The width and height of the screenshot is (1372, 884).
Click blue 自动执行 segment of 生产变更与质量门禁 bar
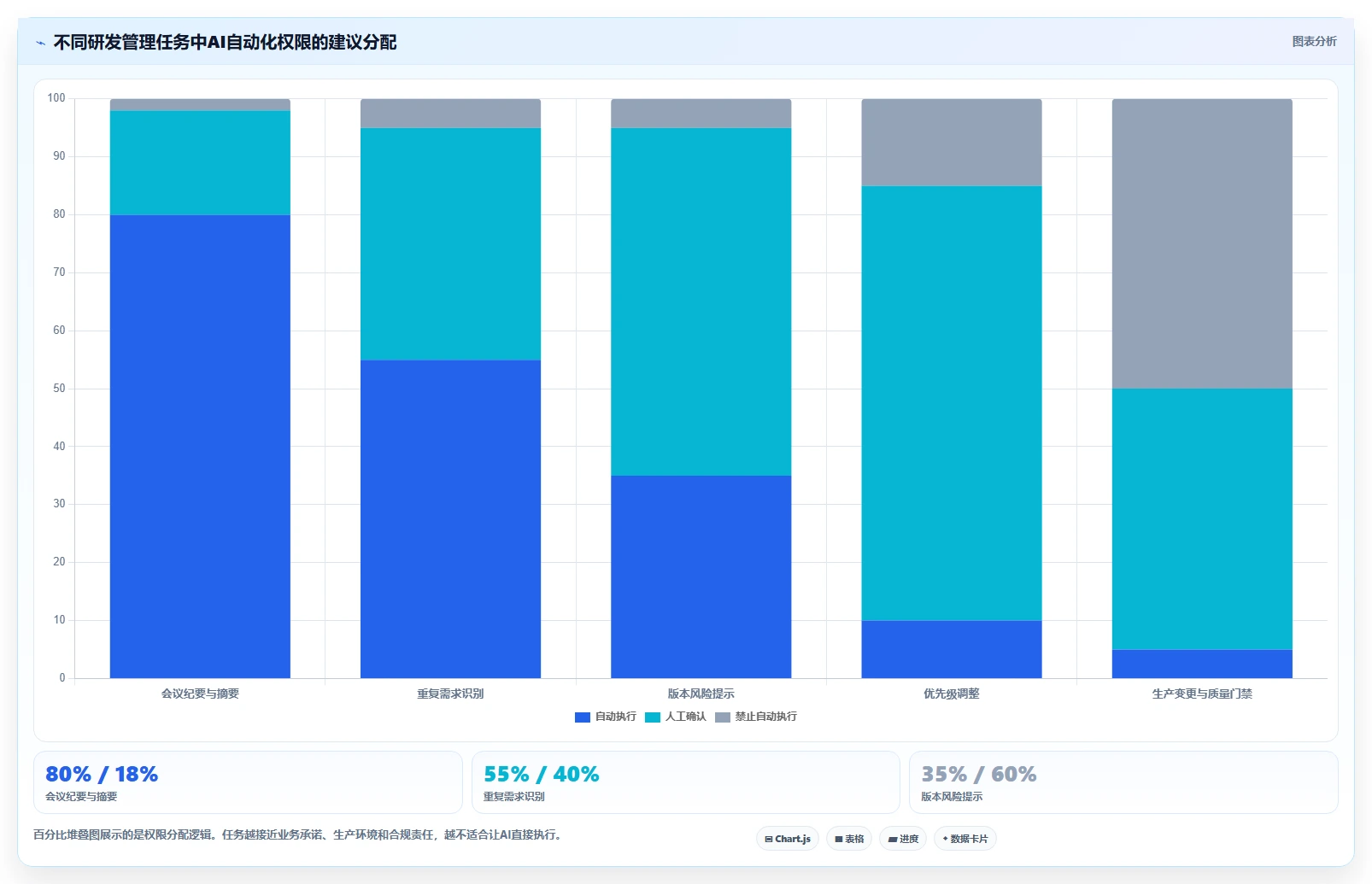[1202, 664]
